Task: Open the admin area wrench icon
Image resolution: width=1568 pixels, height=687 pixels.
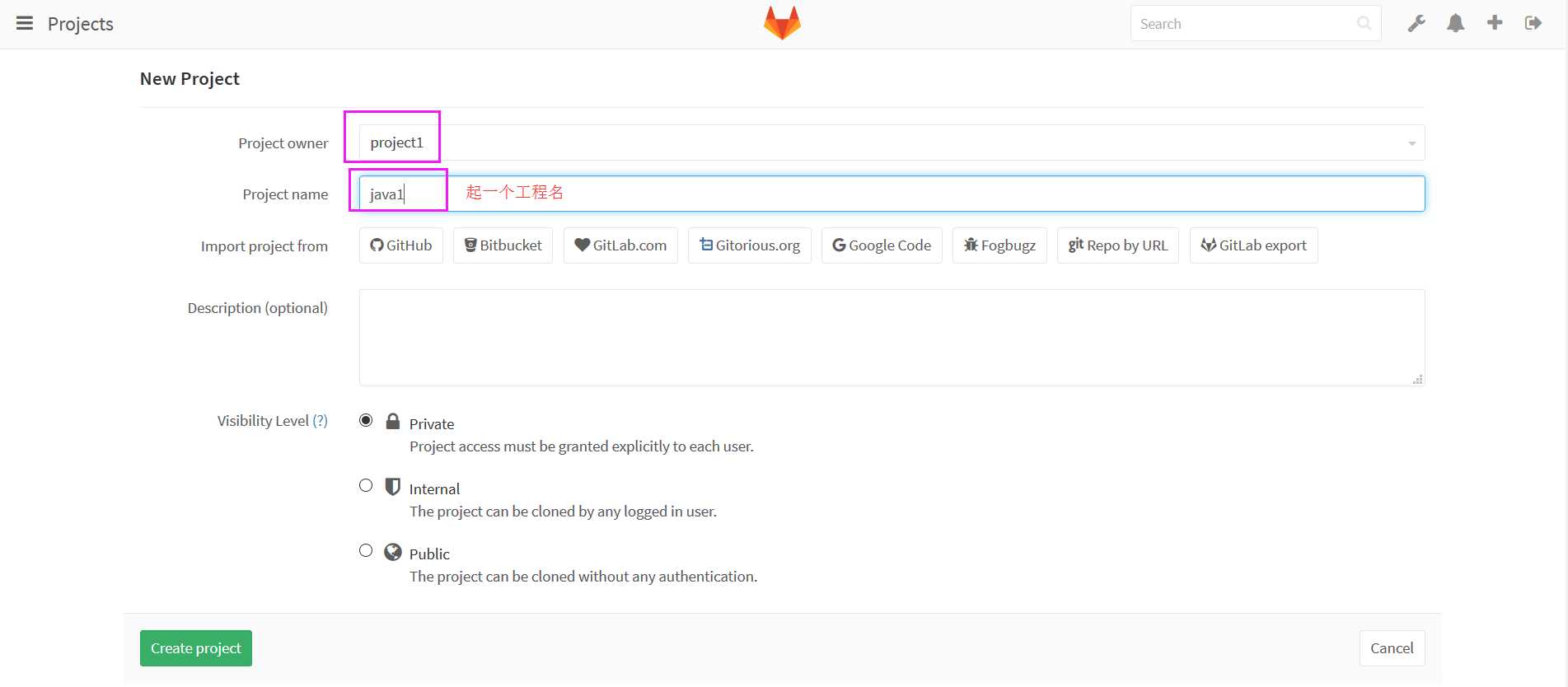Action: point(1416,23)
